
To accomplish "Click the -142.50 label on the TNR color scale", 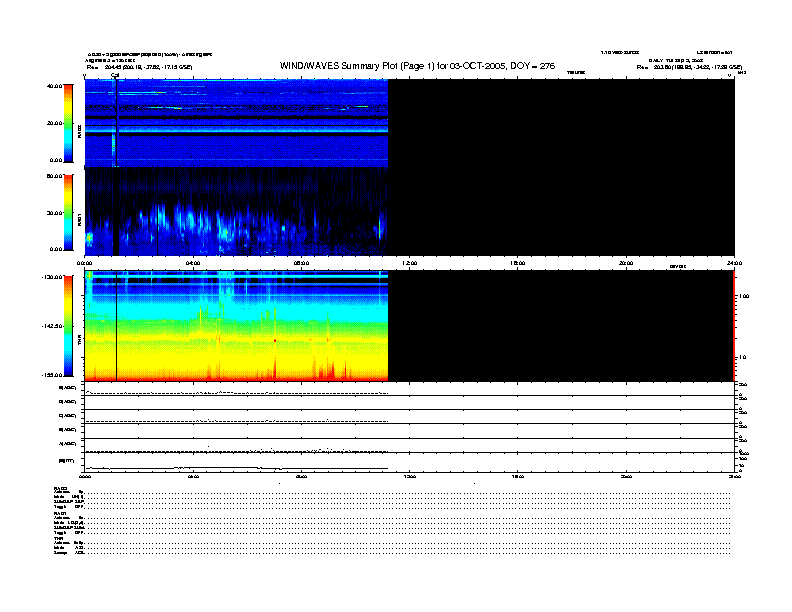I will [53, 326].
